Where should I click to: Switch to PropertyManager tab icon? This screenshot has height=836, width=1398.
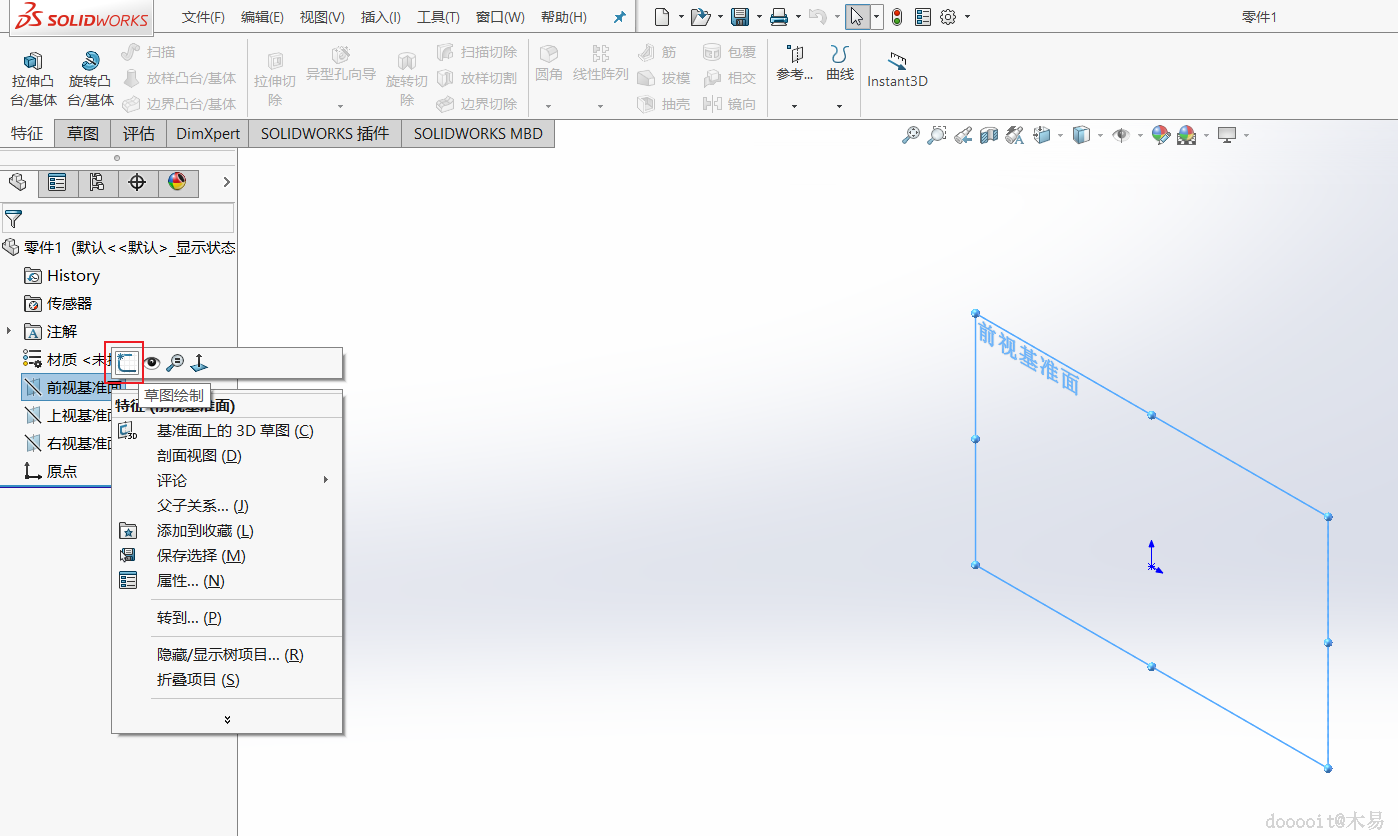pos(58,182)
